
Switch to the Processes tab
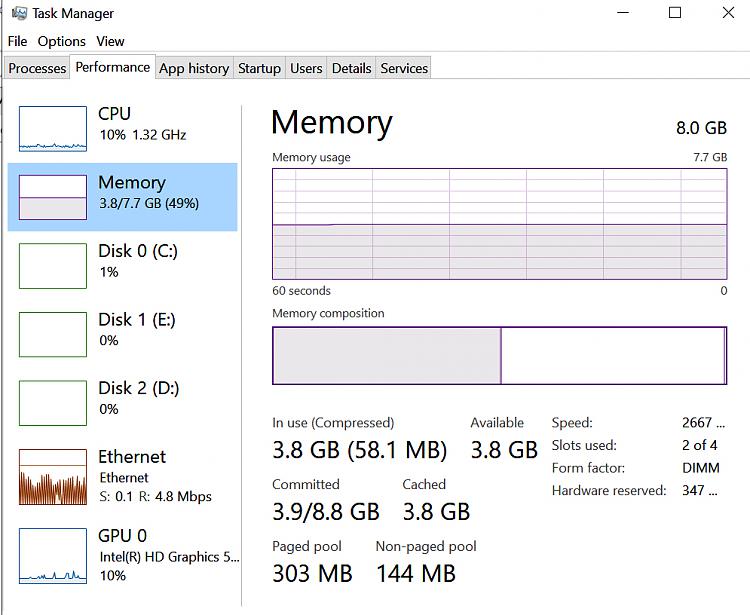click(37, 68)
